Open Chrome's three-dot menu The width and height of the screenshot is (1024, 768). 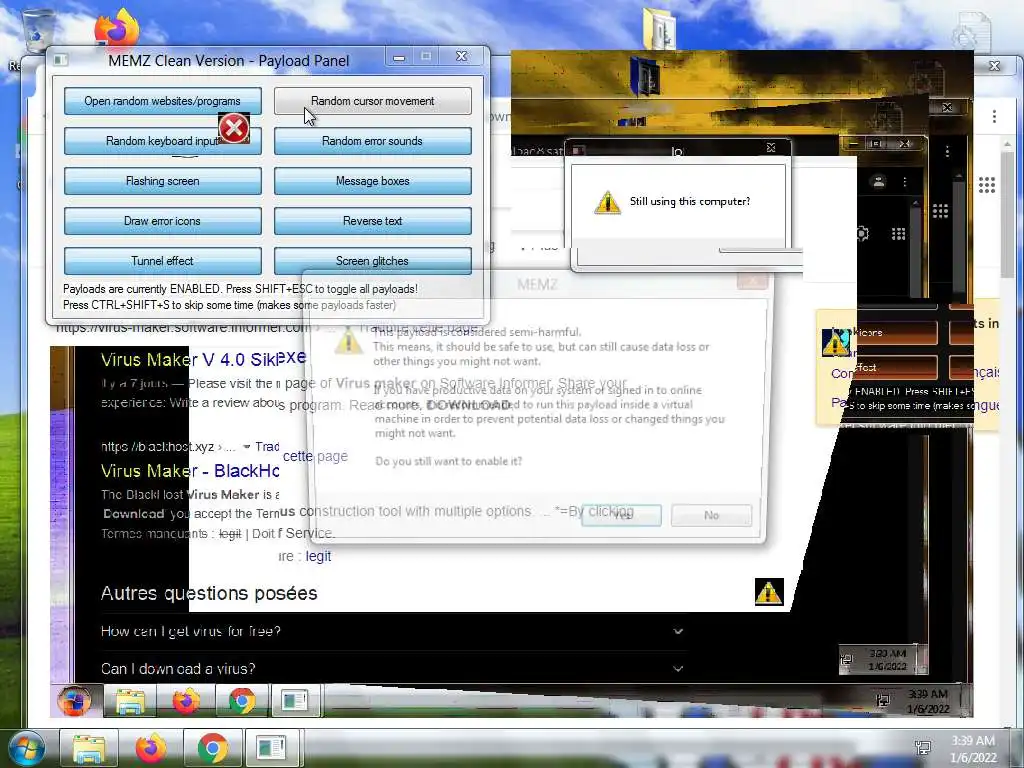point(994,116)
